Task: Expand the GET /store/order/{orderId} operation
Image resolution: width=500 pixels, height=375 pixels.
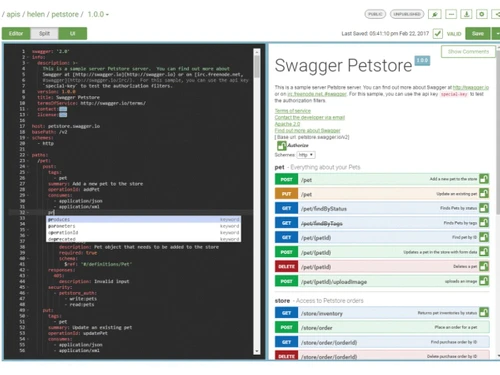Action: [x=382, y=342]
